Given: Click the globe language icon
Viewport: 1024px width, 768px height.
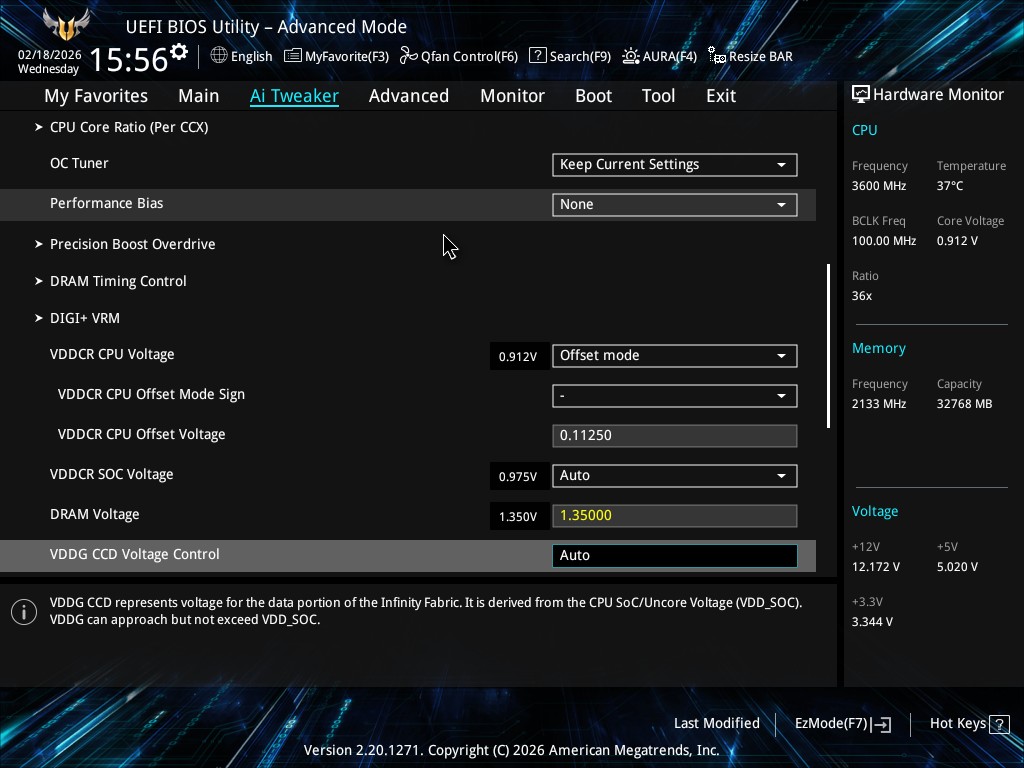Looking at the screenshot, I should pyautogui.click(x=219, y=56).
